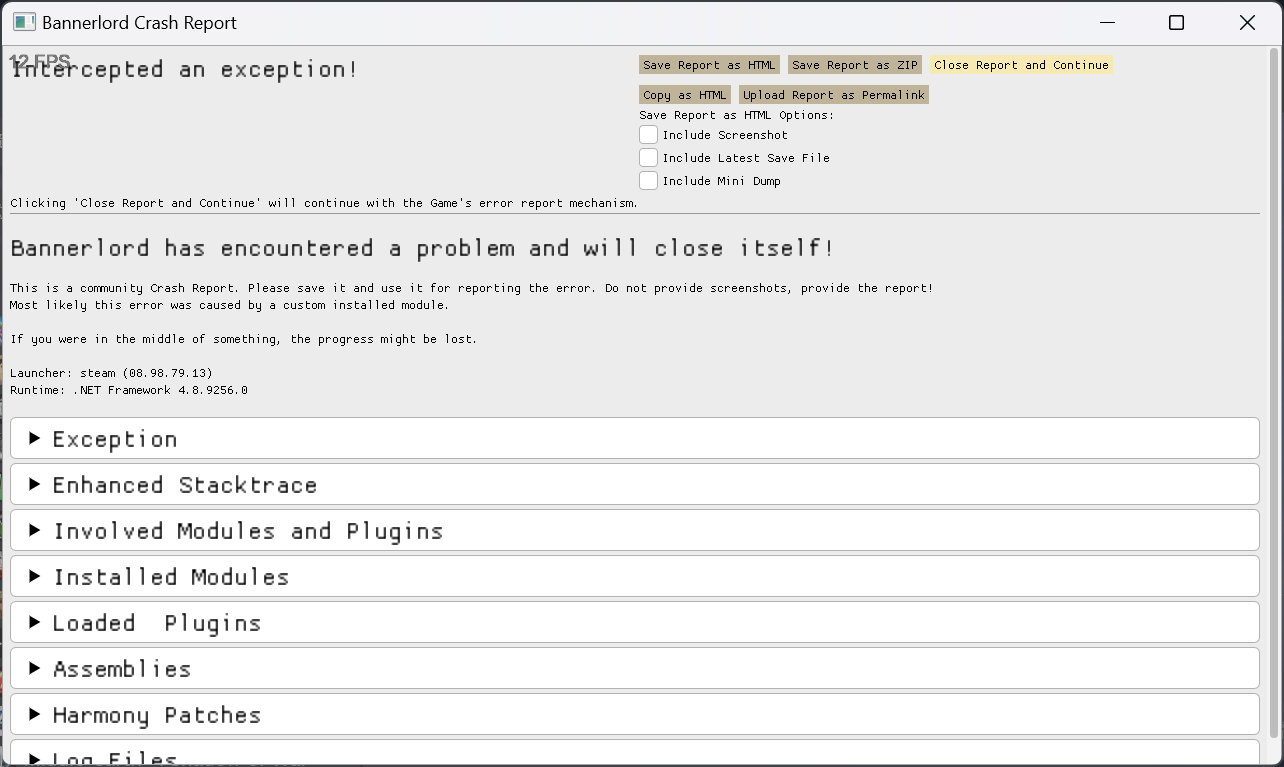Viewport: 1284px width, 767px height.
Task: Close the Bannerlord Crash Report window
Action: click(x=1247, y=22)
